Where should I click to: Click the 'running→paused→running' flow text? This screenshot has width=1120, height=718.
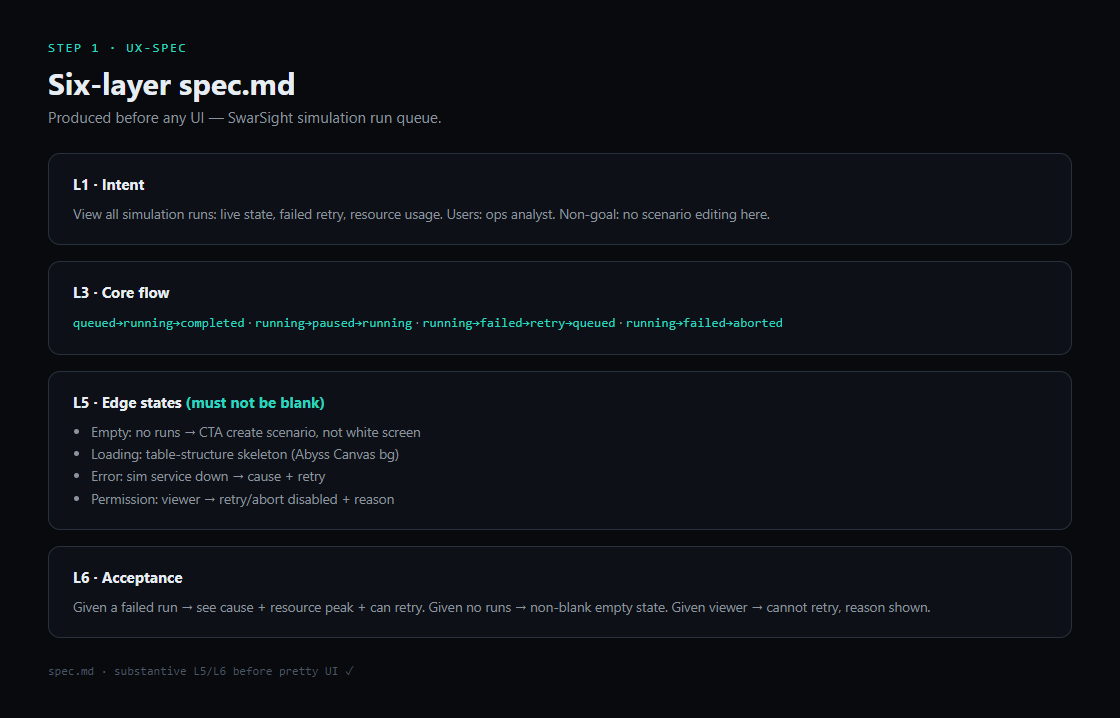(334, 323)
